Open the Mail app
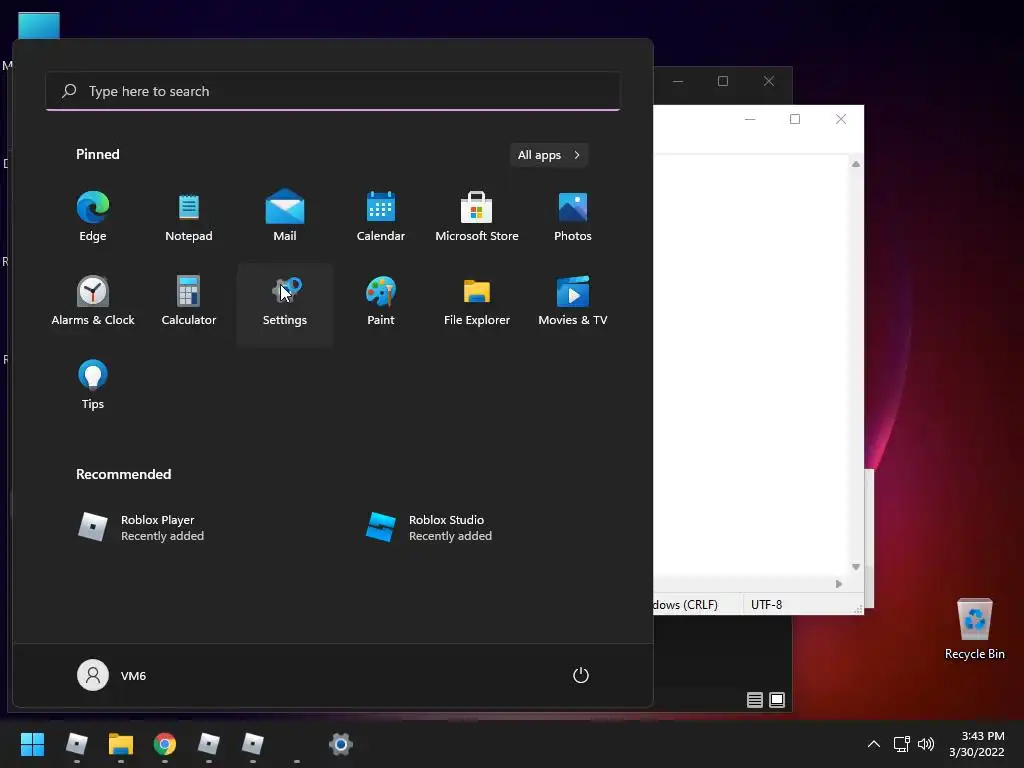Viewport: 1024px width, 768px height. click(x=285, y=217)
